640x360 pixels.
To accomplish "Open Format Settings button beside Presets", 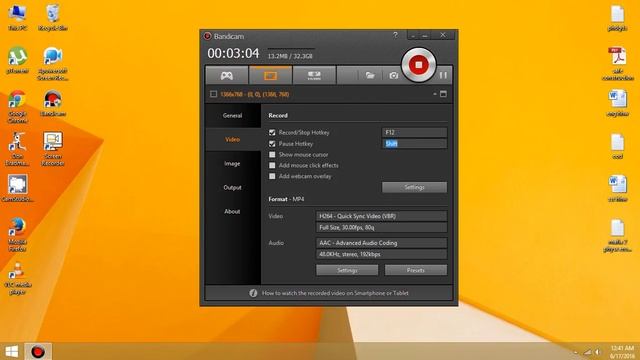I will (347, 270).
